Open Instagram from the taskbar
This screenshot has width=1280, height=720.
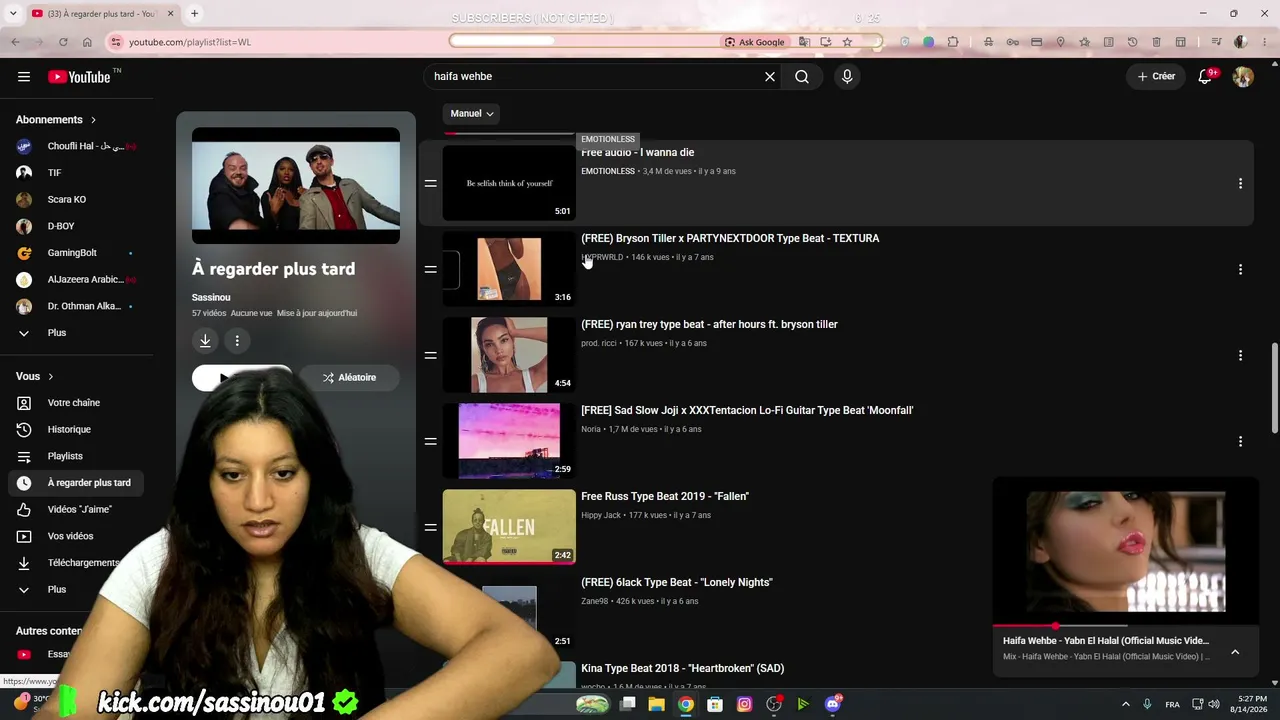(x=744, y=705)
